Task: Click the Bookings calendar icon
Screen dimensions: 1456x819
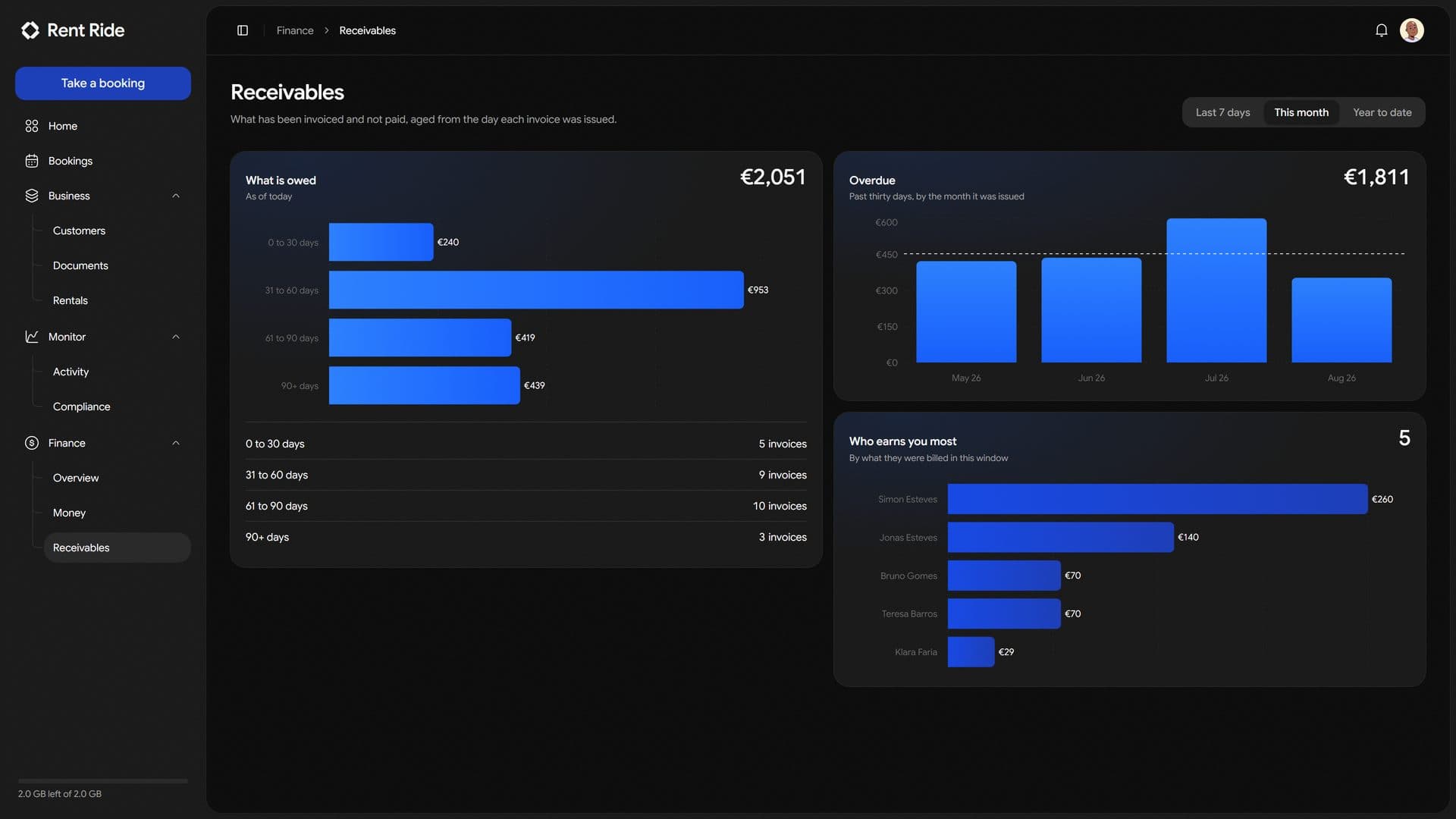Action: pos(32,161)
